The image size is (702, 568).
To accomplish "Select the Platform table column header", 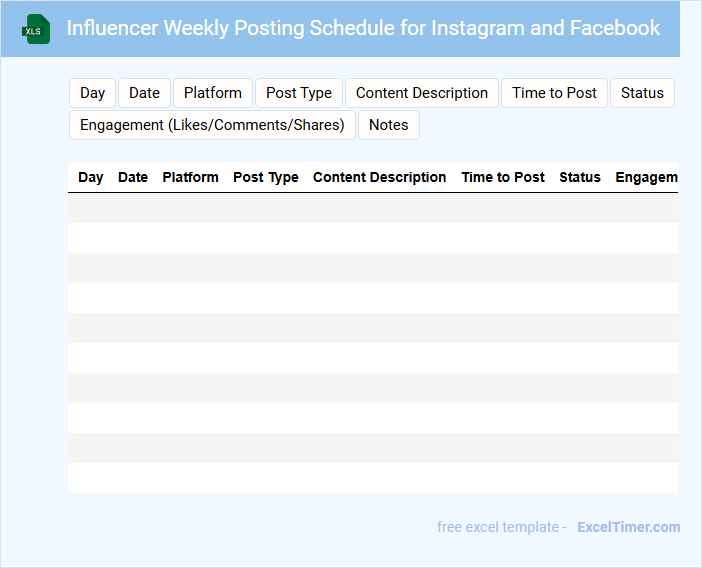I will click(x=190, y=177).
